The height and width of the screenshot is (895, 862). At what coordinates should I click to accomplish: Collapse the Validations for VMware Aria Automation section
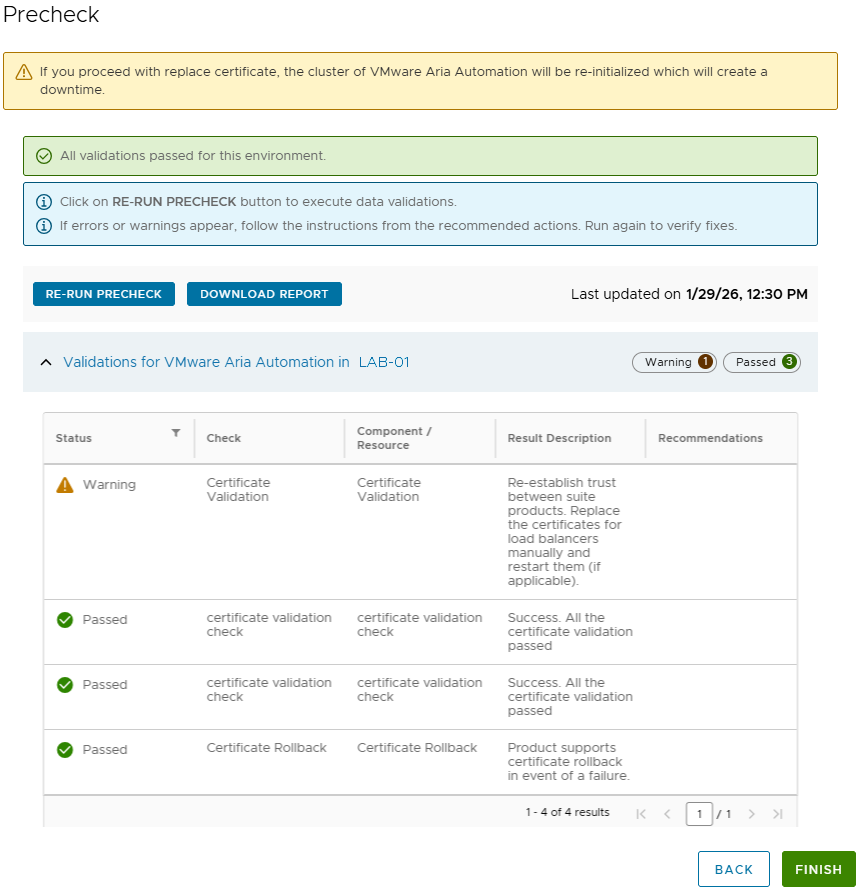point(46,362)
